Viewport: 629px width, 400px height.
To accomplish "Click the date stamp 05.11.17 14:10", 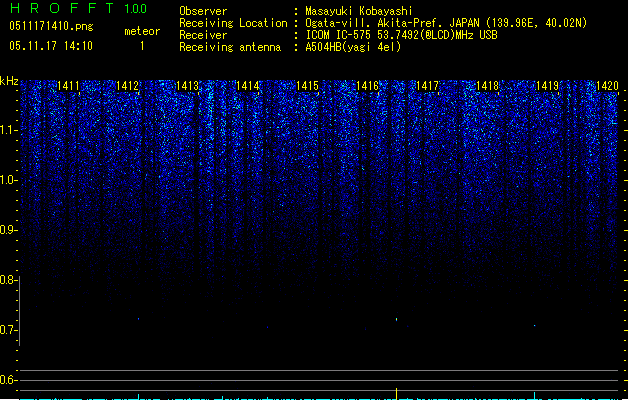I will [x=51, y=46].
